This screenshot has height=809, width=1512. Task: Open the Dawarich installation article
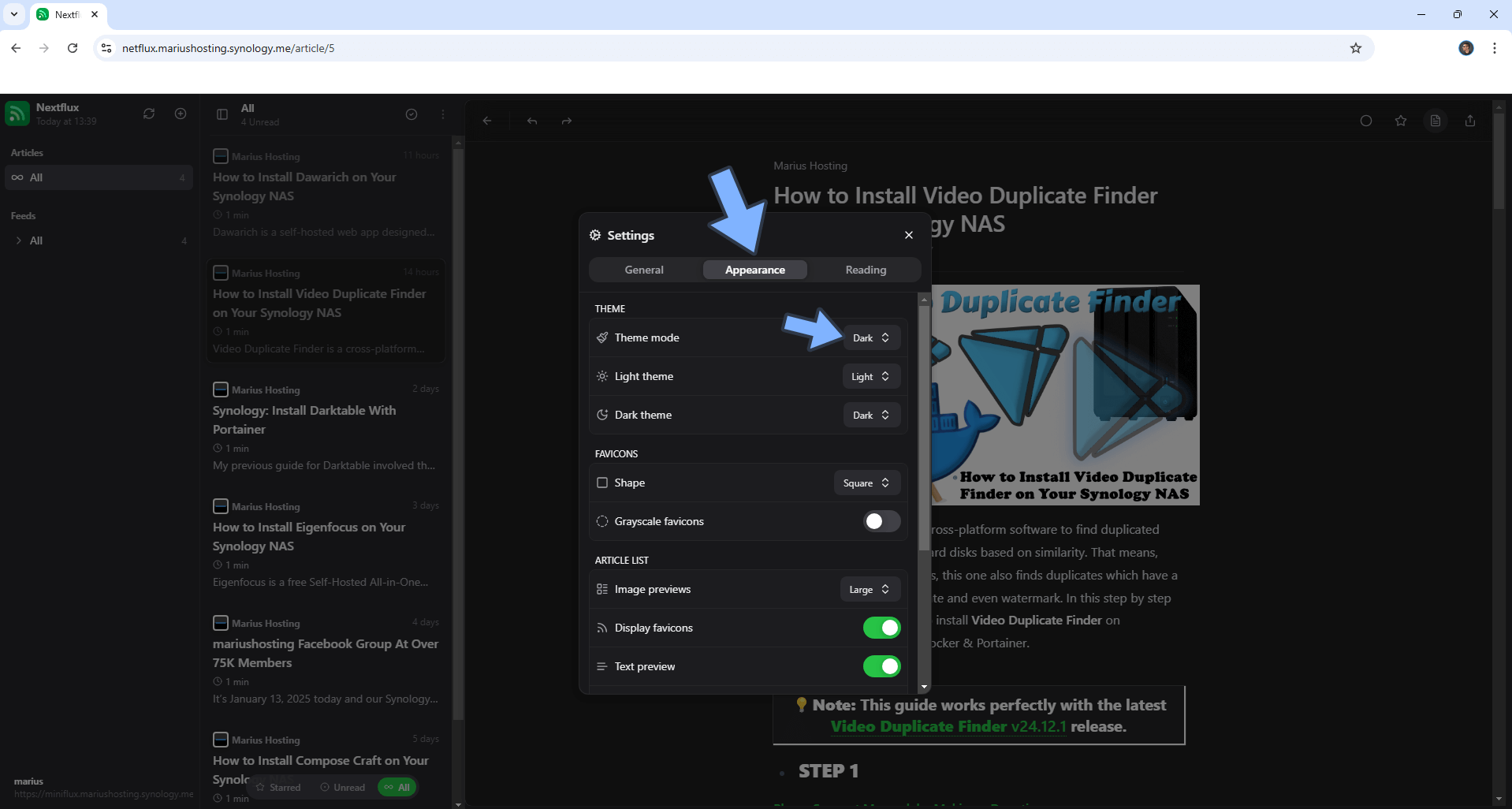325,195
